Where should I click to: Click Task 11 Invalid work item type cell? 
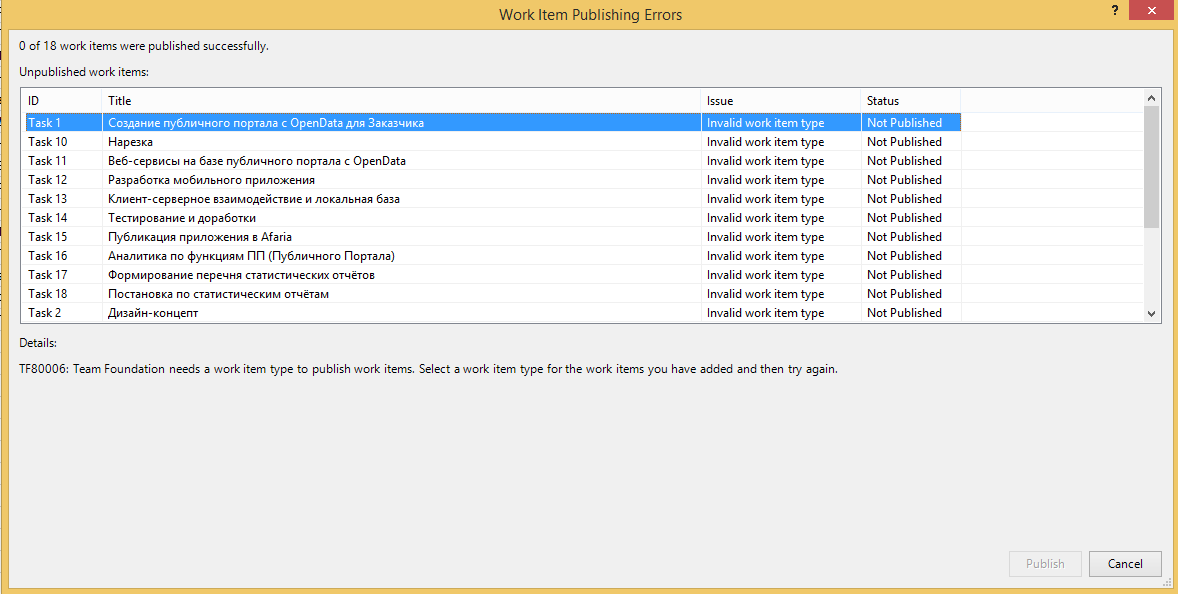(765, 161)
